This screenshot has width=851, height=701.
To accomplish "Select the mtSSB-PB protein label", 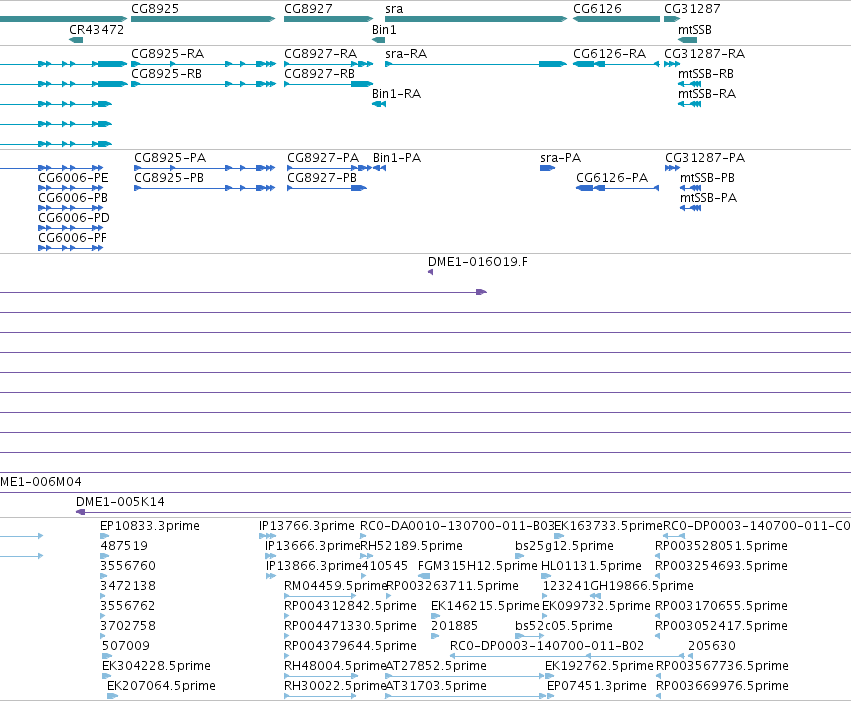I will pyautogui.click(x=707, y=178).
